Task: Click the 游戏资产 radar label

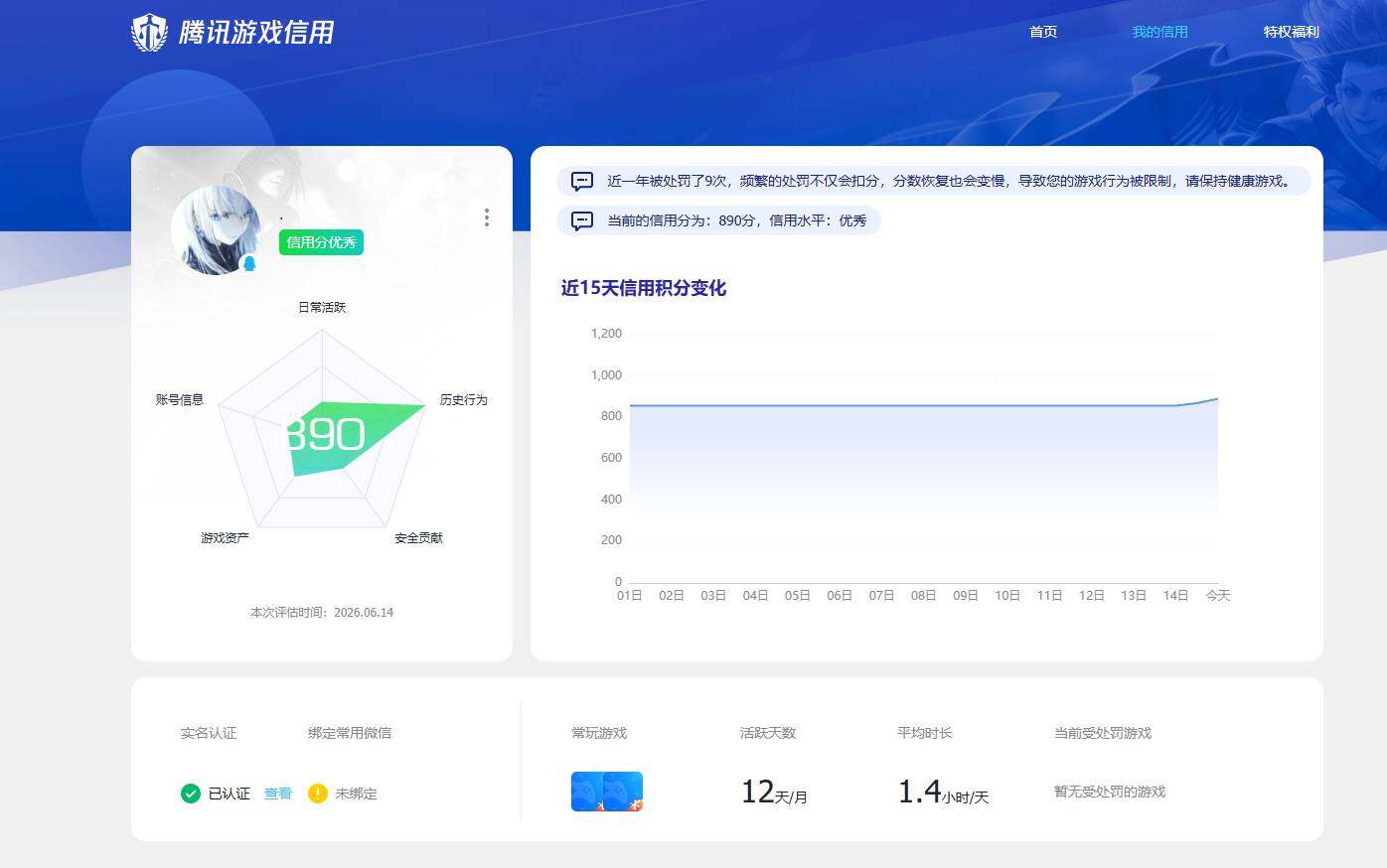Action: (225, 537)
